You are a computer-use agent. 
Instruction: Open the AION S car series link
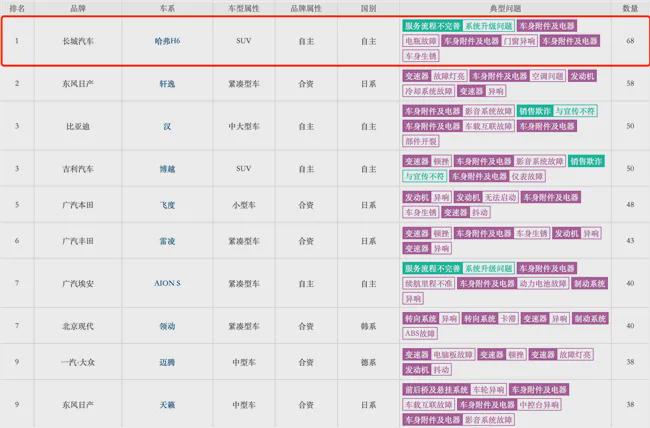pyautogui.click(x=167, y=283)
